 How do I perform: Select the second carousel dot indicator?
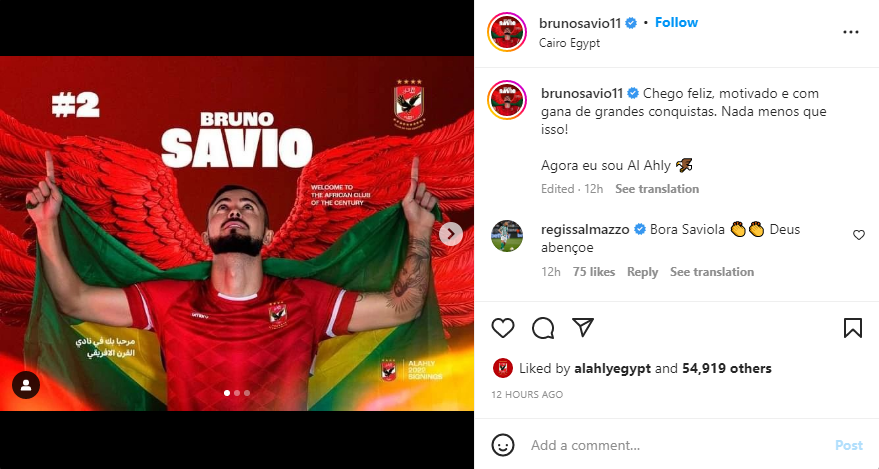pos(237,393)
